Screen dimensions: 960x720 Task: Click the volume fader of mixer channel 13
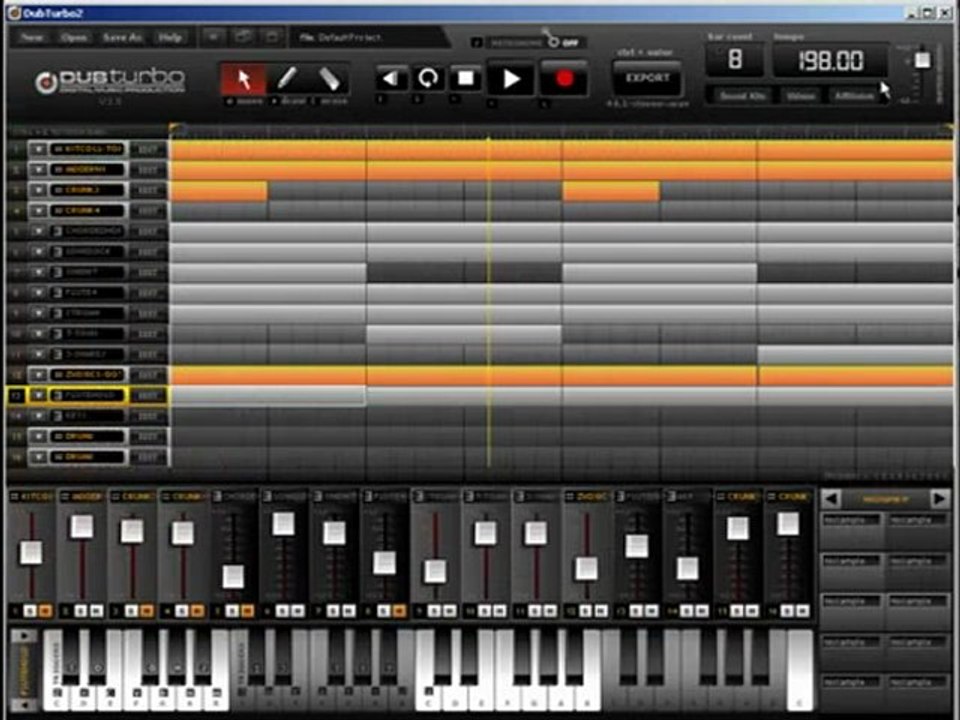[x=636, y=546]
